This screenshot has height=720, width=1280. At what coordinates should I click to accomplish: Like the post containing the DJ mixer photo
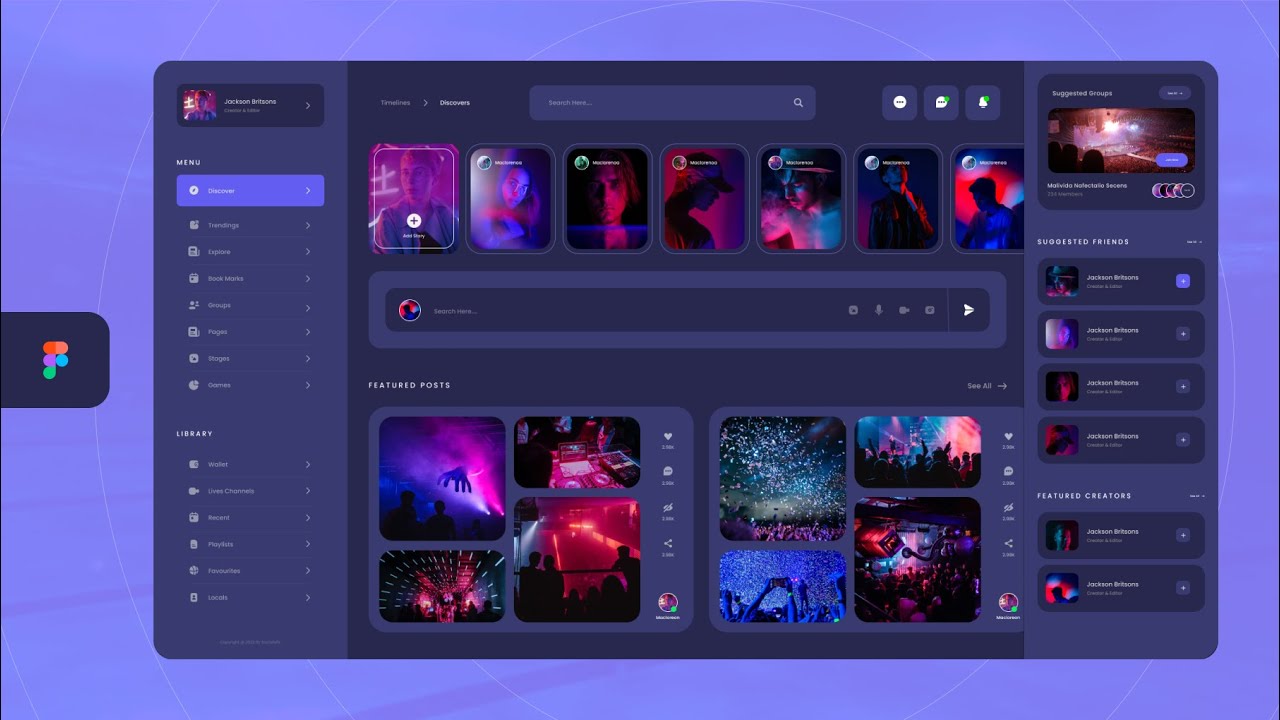668,436
